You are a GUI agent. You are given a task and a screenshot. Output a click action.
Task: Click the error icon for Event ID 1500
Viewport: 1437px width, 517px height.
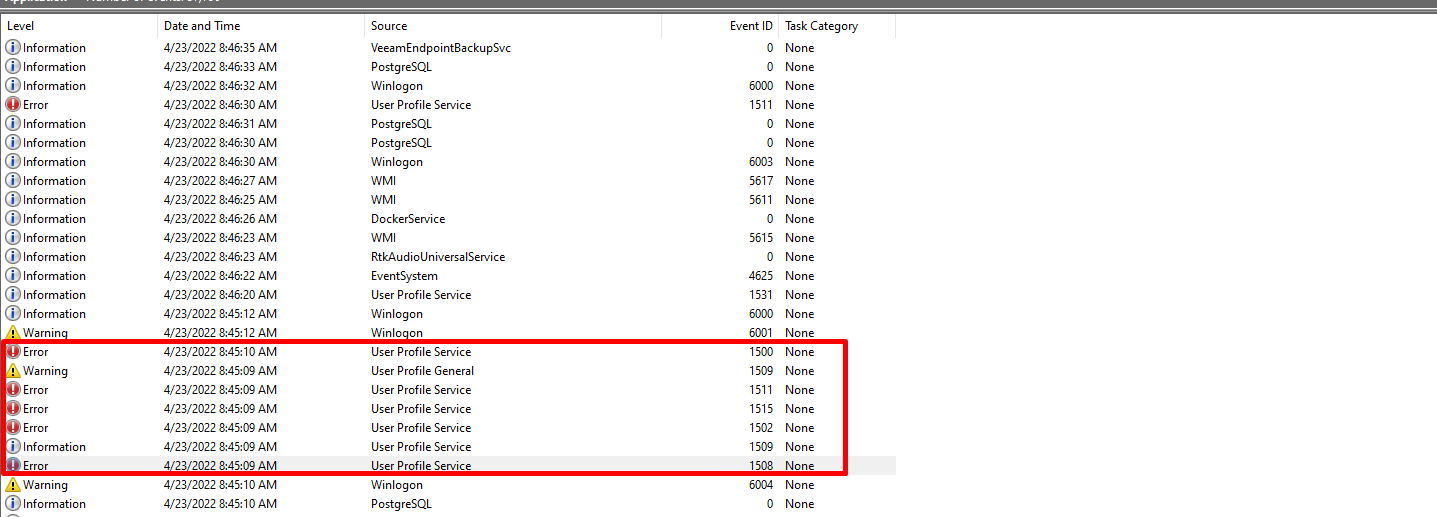pyautogui.click(x=13, y=352)
